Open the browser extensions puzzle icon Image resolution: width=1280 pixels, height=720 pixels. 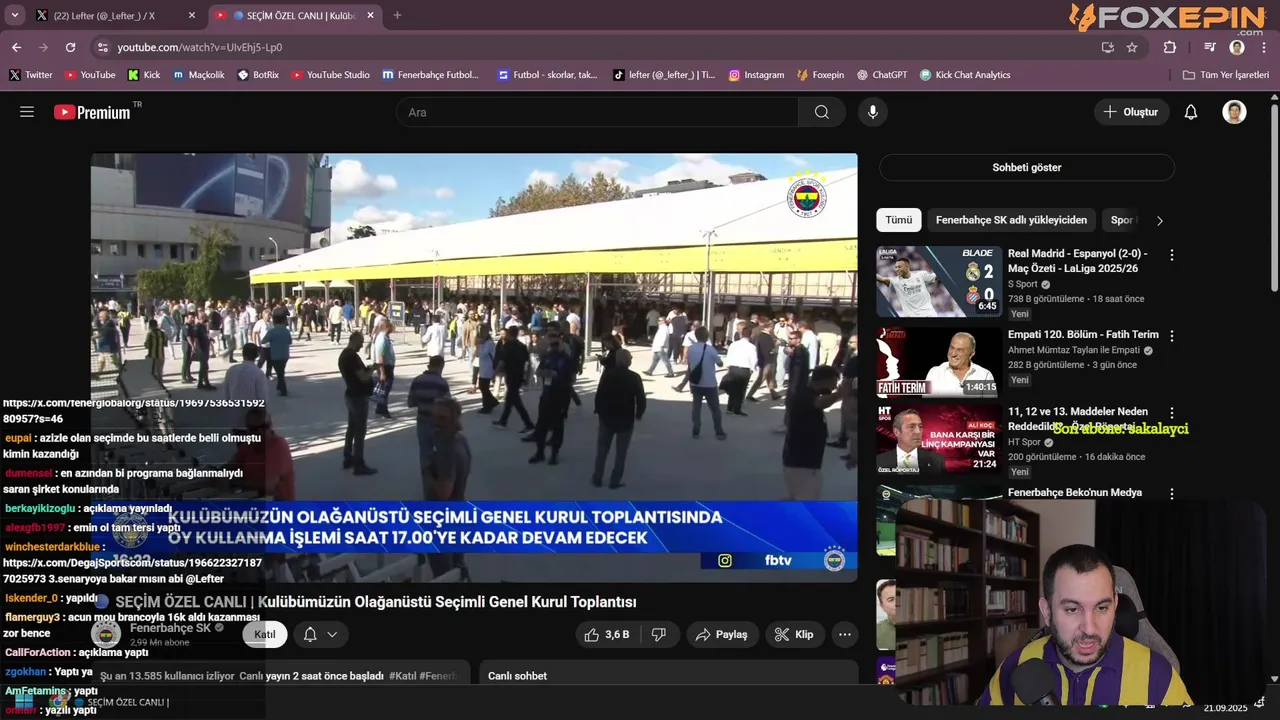(1170, 47)
